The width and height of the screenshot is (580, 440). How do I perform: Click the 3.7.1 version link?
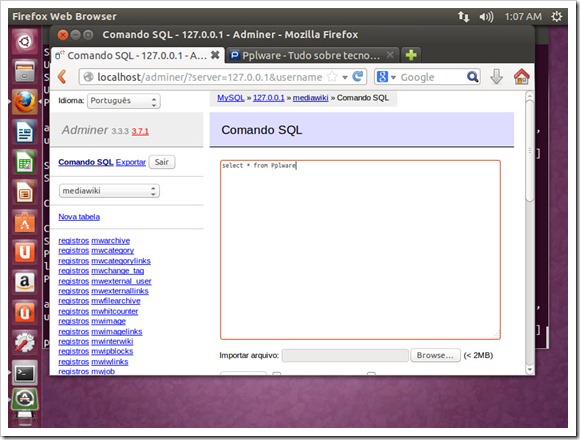pyautogui.click(x=140, y=131)
